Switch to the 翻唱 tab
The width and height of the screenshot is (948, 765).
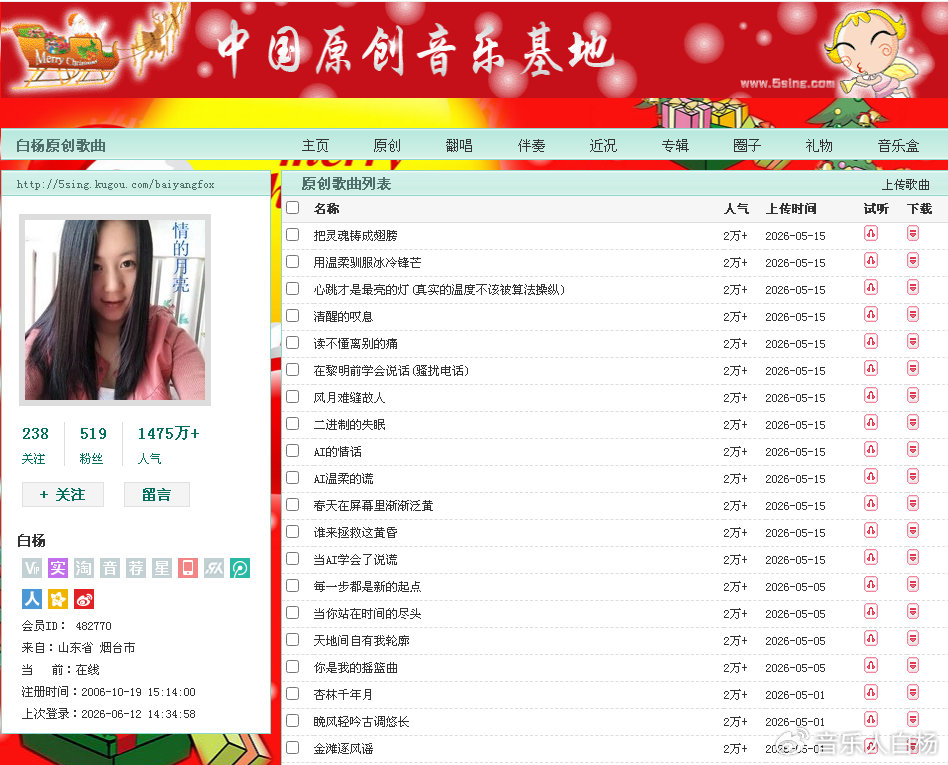[x=459, y=146]
